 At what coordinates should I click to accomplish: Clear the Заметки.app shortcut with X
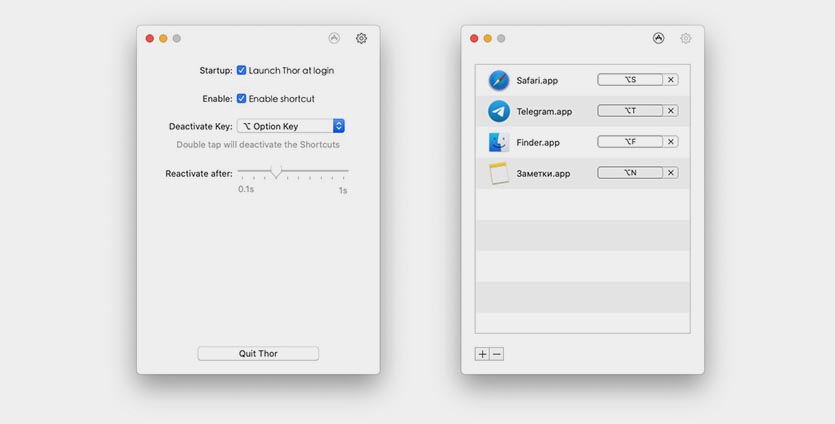(x=670, y=173)
